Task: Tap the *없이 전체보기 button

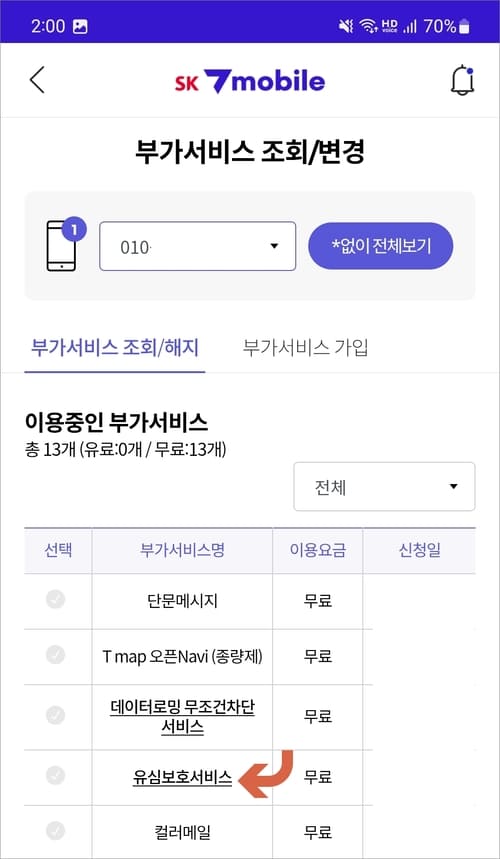Action: 381,246
